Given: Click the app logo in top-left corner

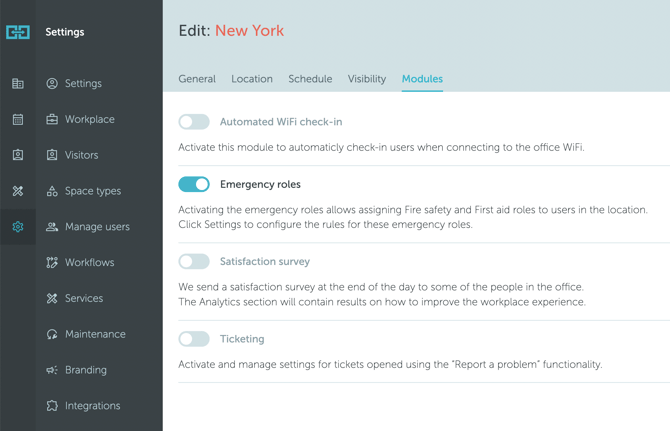Looking at the screenshot, I should pyautogui.click(x=18, y=32).
